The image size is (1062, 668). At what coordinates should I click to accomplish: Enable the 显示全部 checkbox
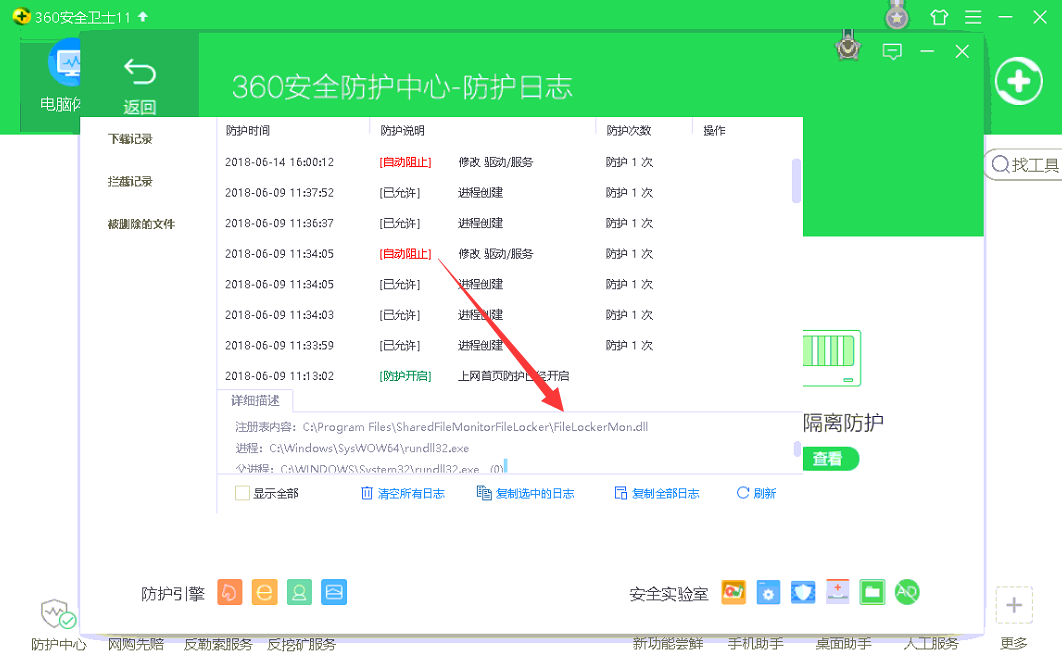[x=242, y=493]
